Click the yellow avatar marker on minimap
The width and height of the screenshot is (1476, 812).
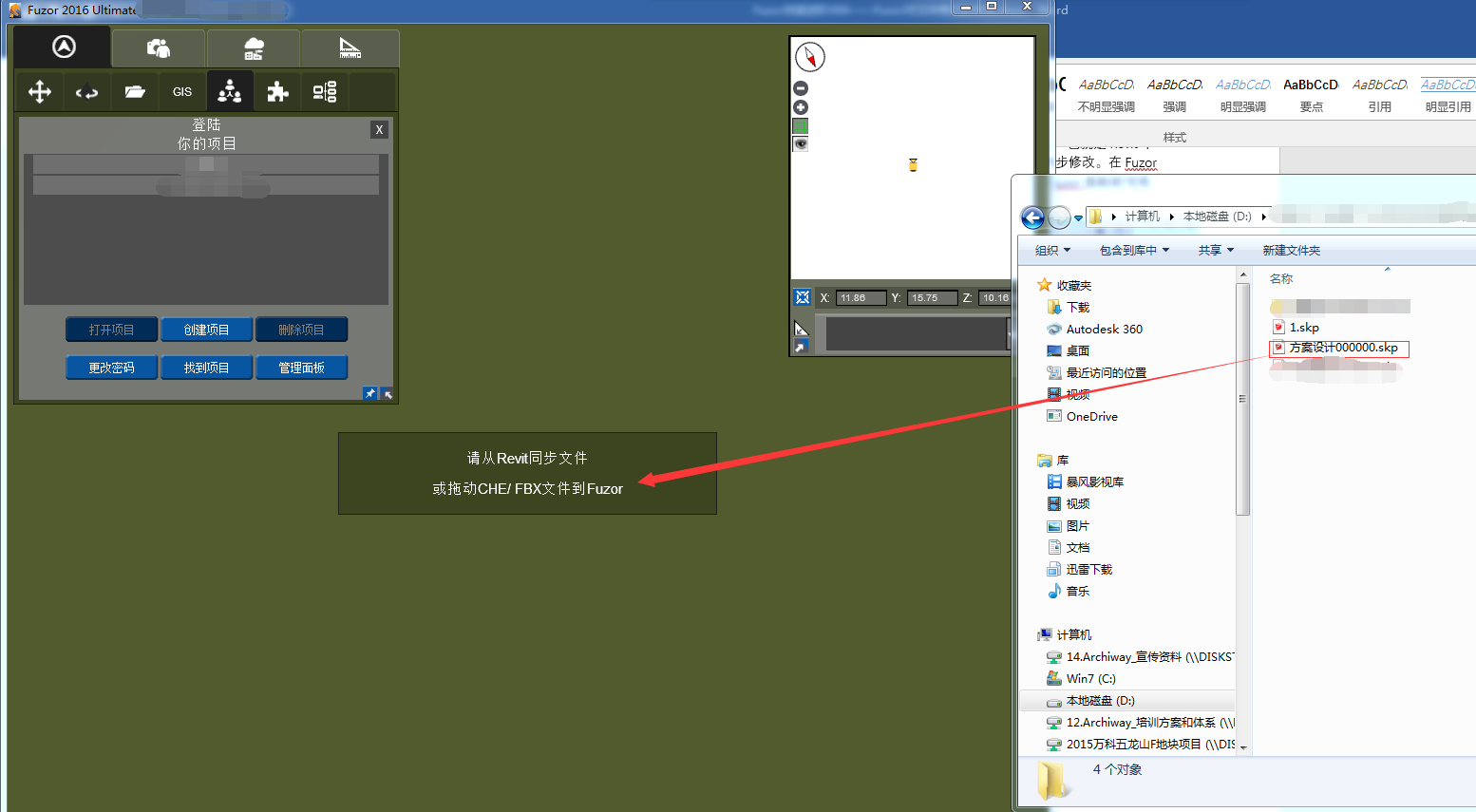tap(913, 165)
